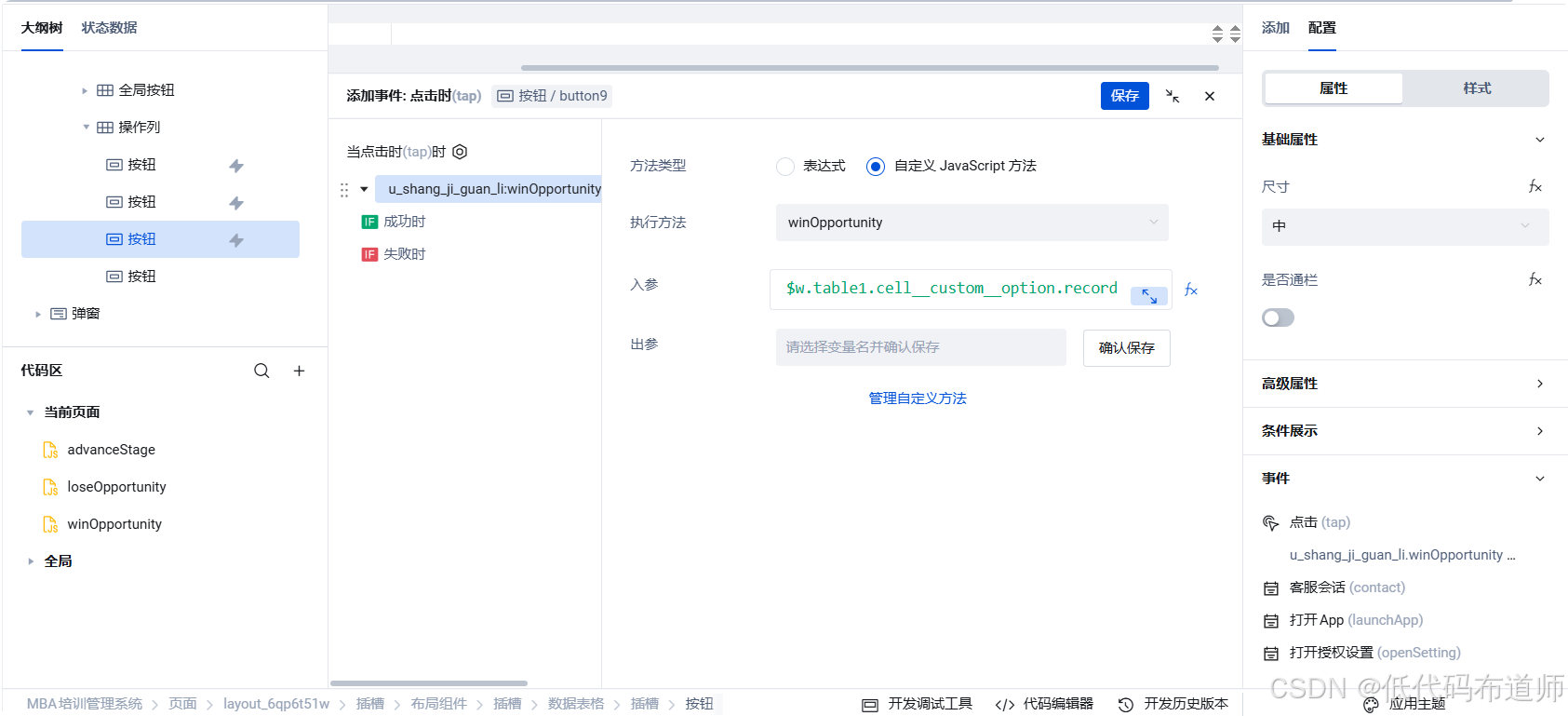Viewport: 1568px width, 716px height.
Task: Click the 确认保存 button
Action: (1126, 348)
